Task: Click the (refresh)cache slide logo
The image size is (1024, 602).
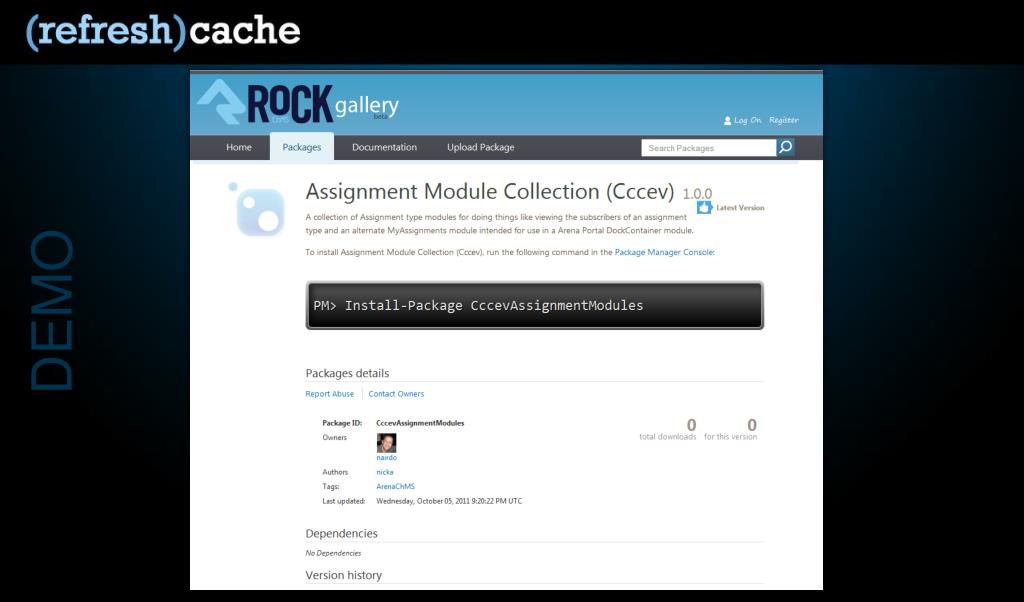Action: point(163,31)
